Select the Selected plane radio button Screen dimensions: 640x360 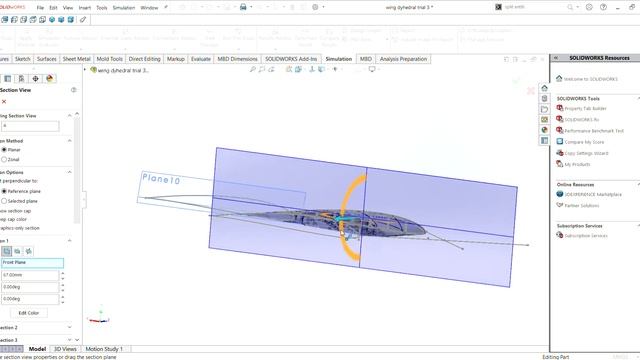4,201
